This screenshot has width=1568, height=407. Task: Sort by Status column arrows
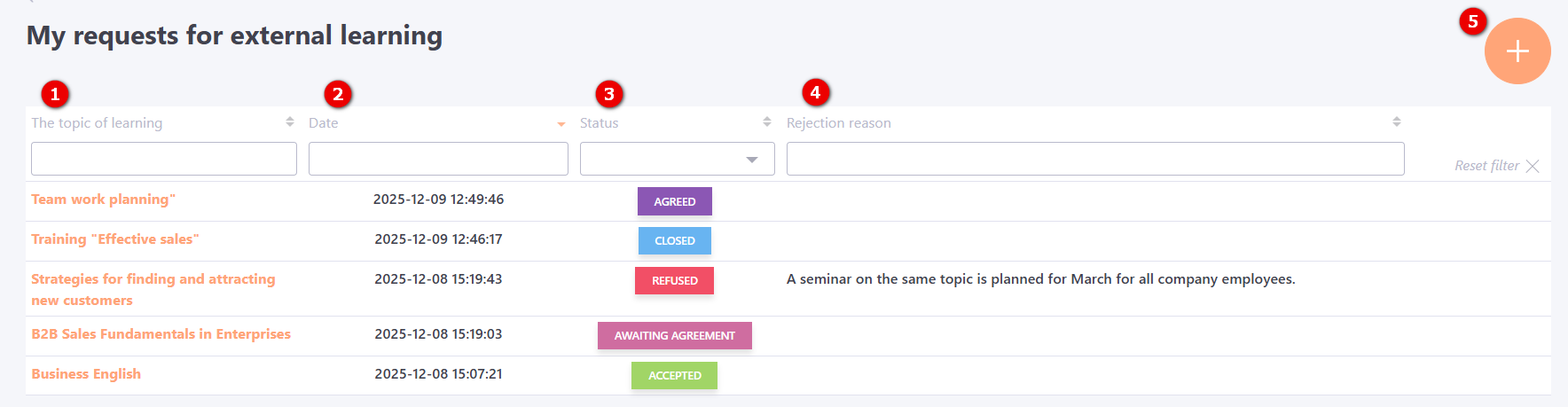coord(767,122)
